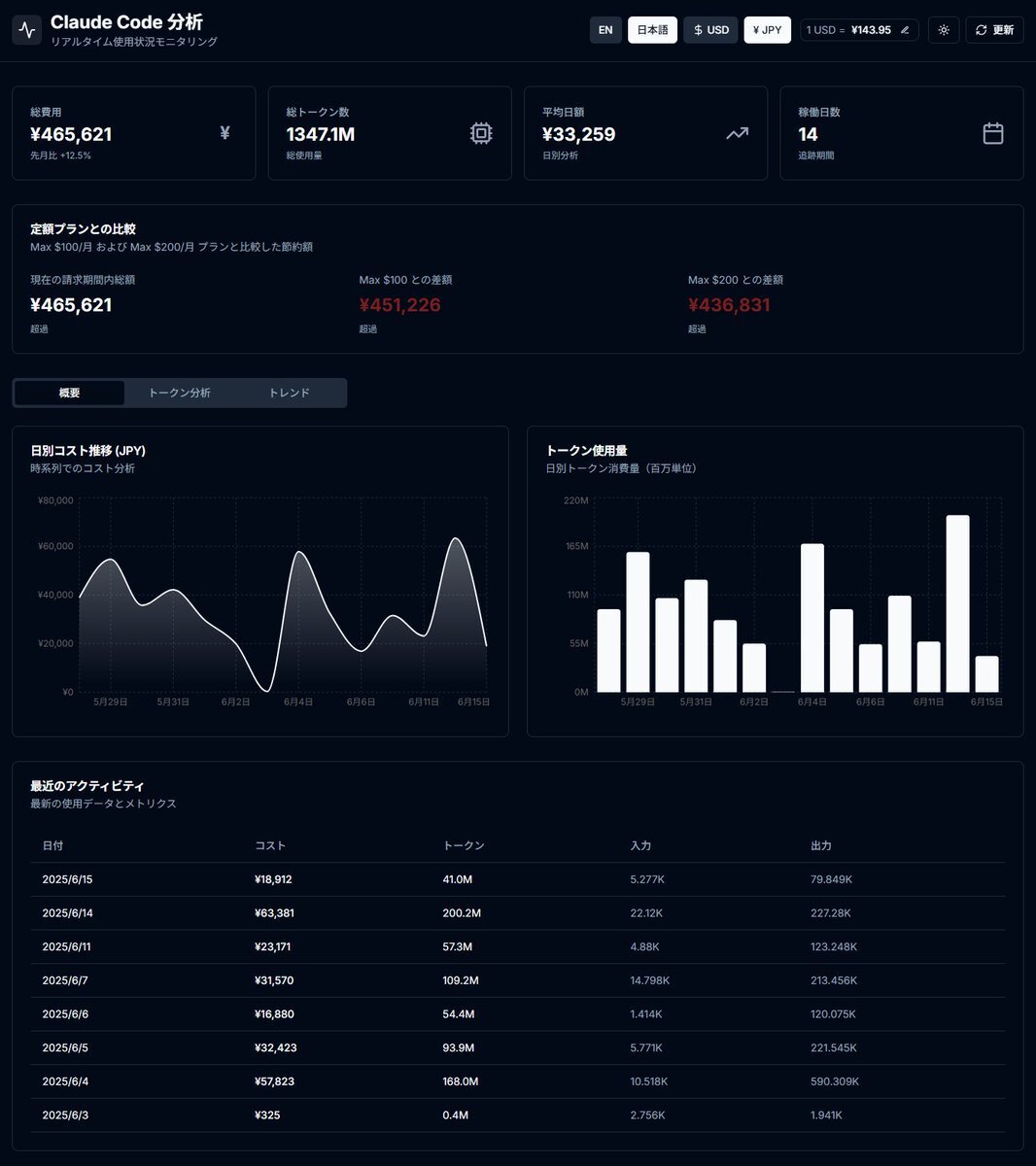Click the ¥63,381 cost cell
The height and width of the screenshot is (1166, 1036).
274,913
